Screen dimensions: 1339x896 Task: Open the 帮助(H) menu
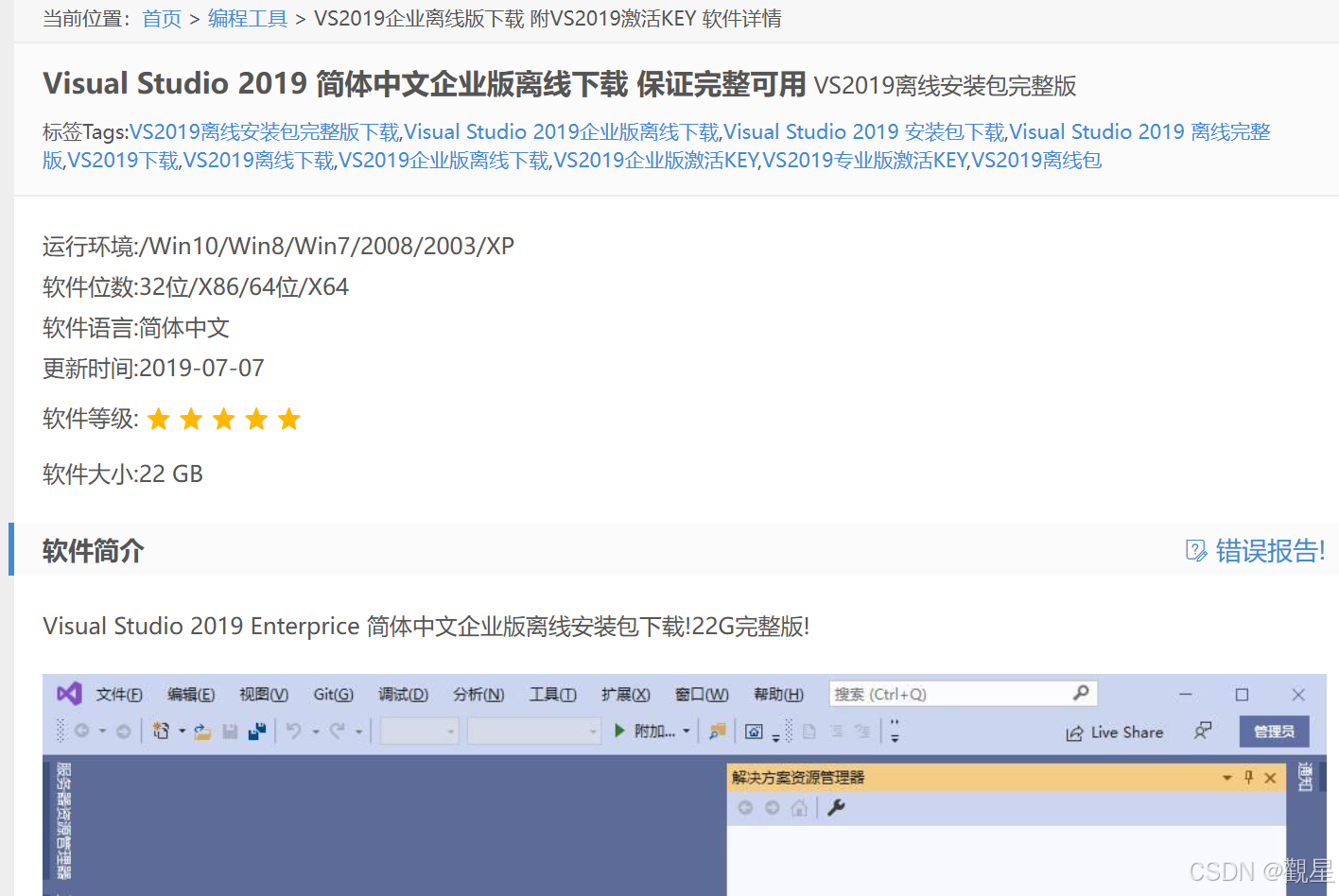pyautogui.click(x=779, y=695)
